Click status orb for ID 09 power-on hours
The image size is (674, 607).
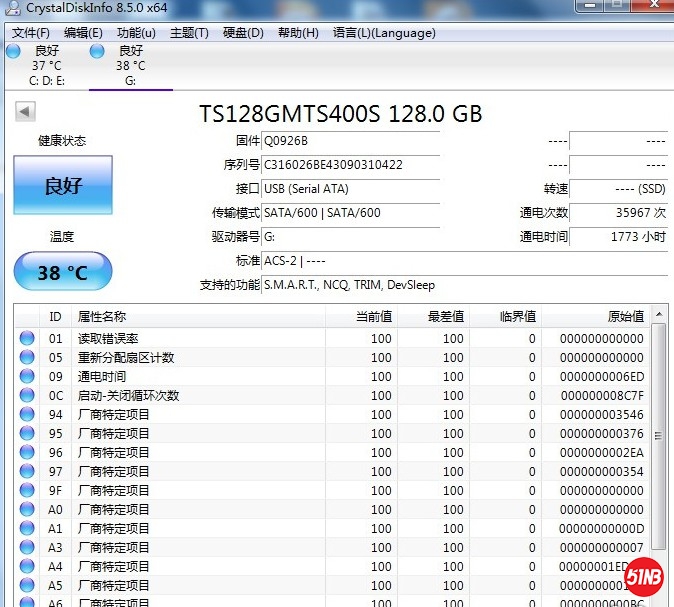pos(27,377)
